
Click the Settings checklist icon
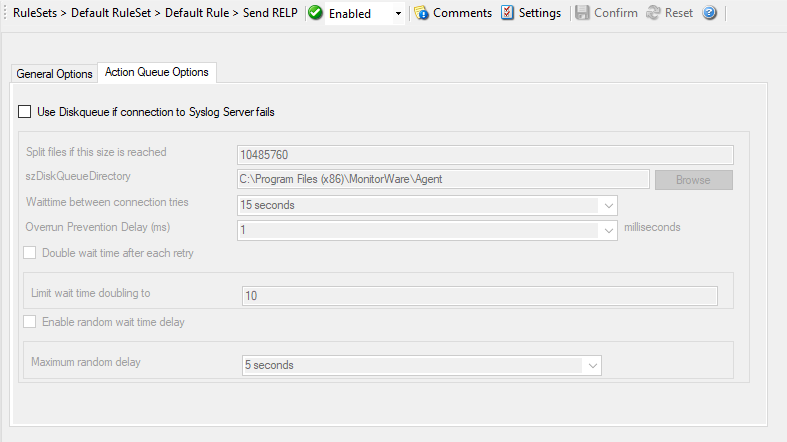pos(507,13)
